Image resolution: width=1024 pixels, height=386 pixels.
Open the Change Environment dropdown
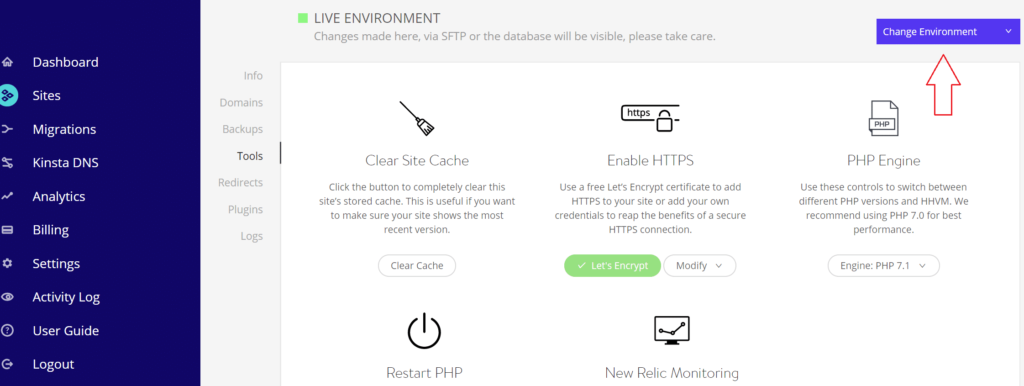(948, 31)
